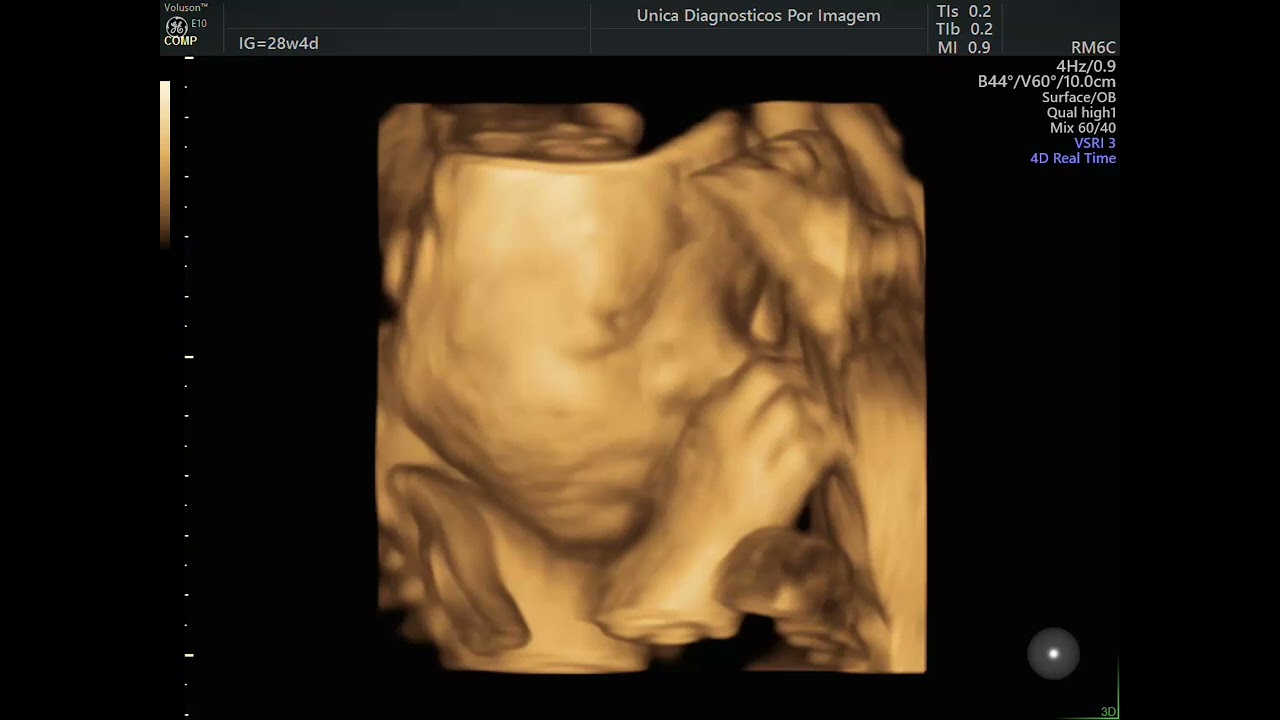1280x720 pixels.
Task: Click the 'TIs 0.2' value
Action: (964, 12)
